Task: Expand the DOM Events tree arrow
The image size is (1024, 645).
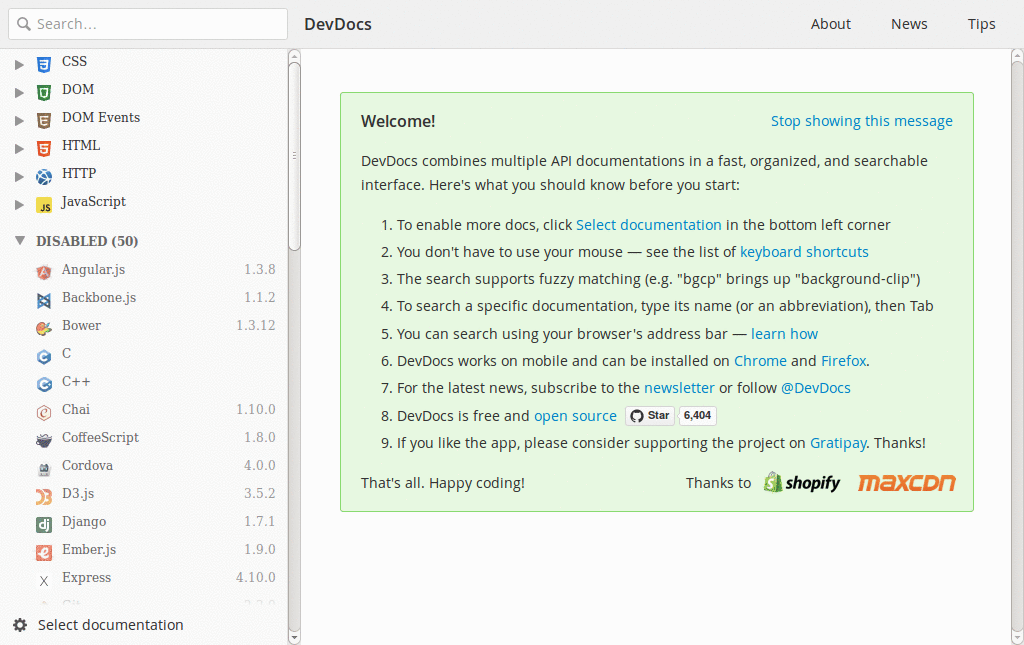Action: click(20, 121)
